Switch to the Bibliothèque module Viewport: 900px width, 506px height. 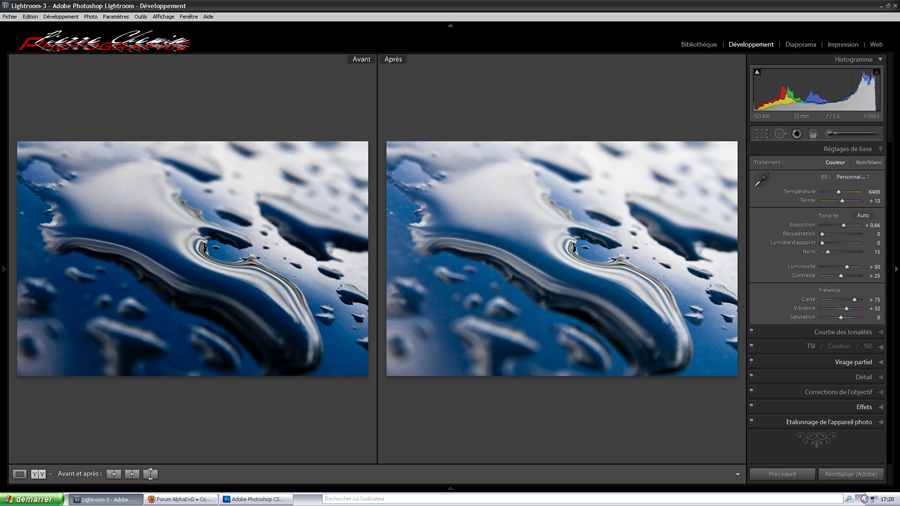698,45
